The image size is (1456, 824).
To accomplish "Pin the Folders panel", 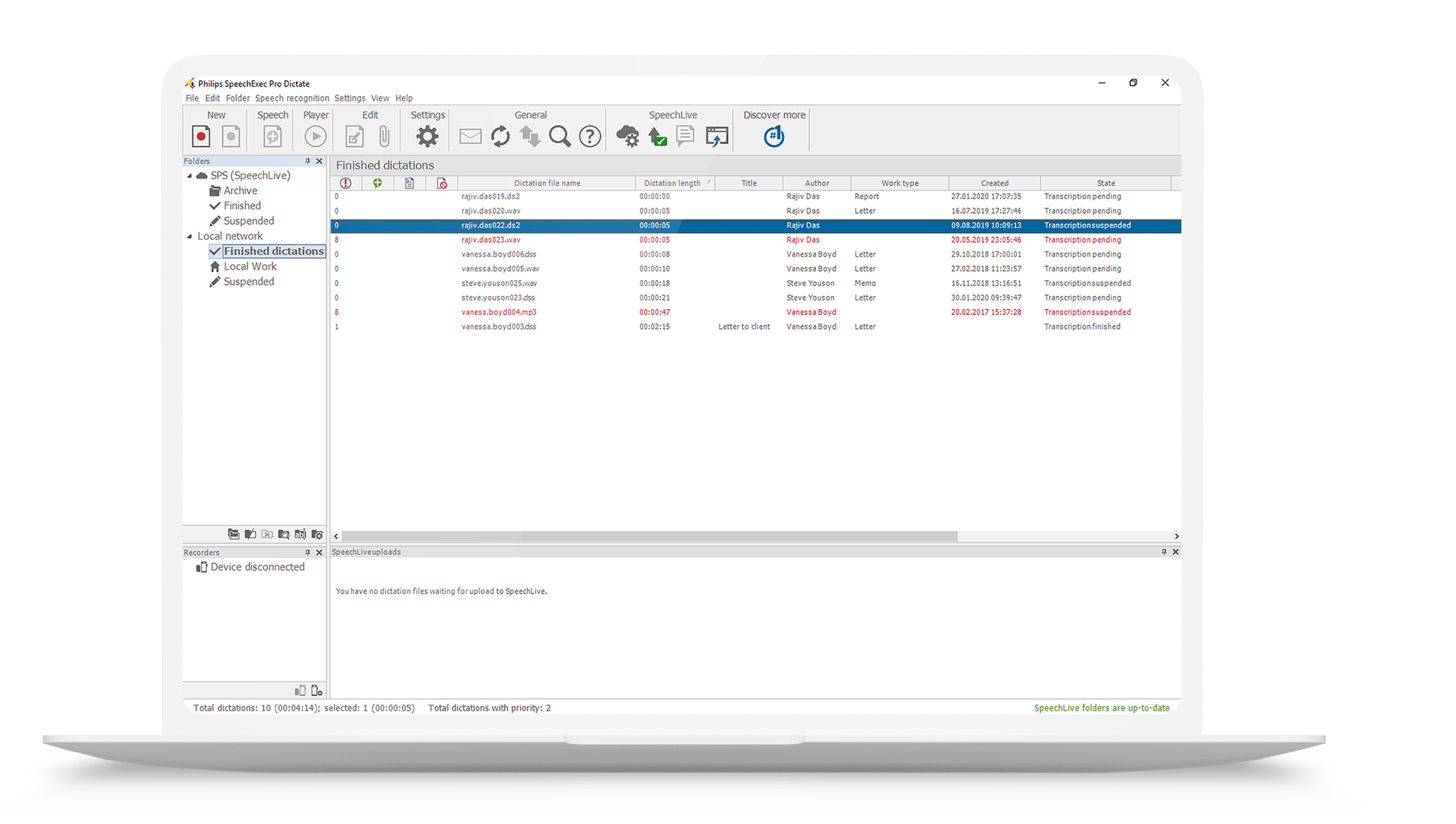I will click(x=308, y=161).
